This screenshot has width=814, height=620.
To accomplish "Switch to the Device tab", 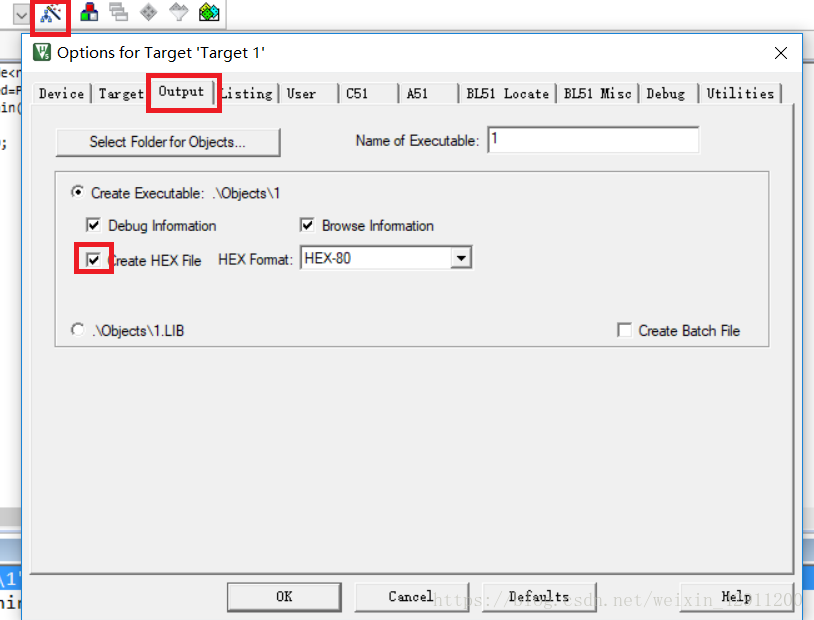I will pyautogui.click(x=61, y=94).
